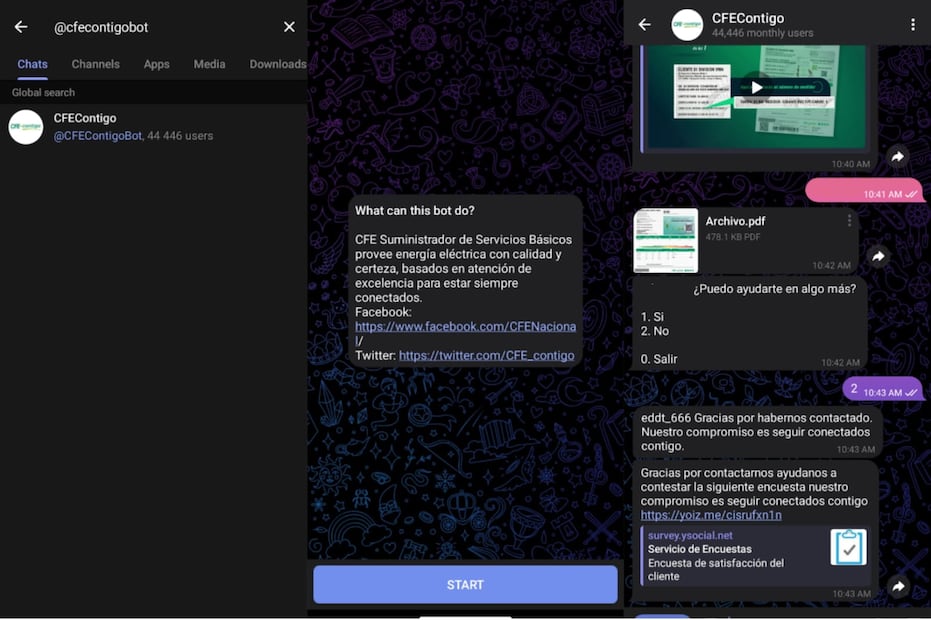
Task: Forward the video message
Action: (897, 157)
